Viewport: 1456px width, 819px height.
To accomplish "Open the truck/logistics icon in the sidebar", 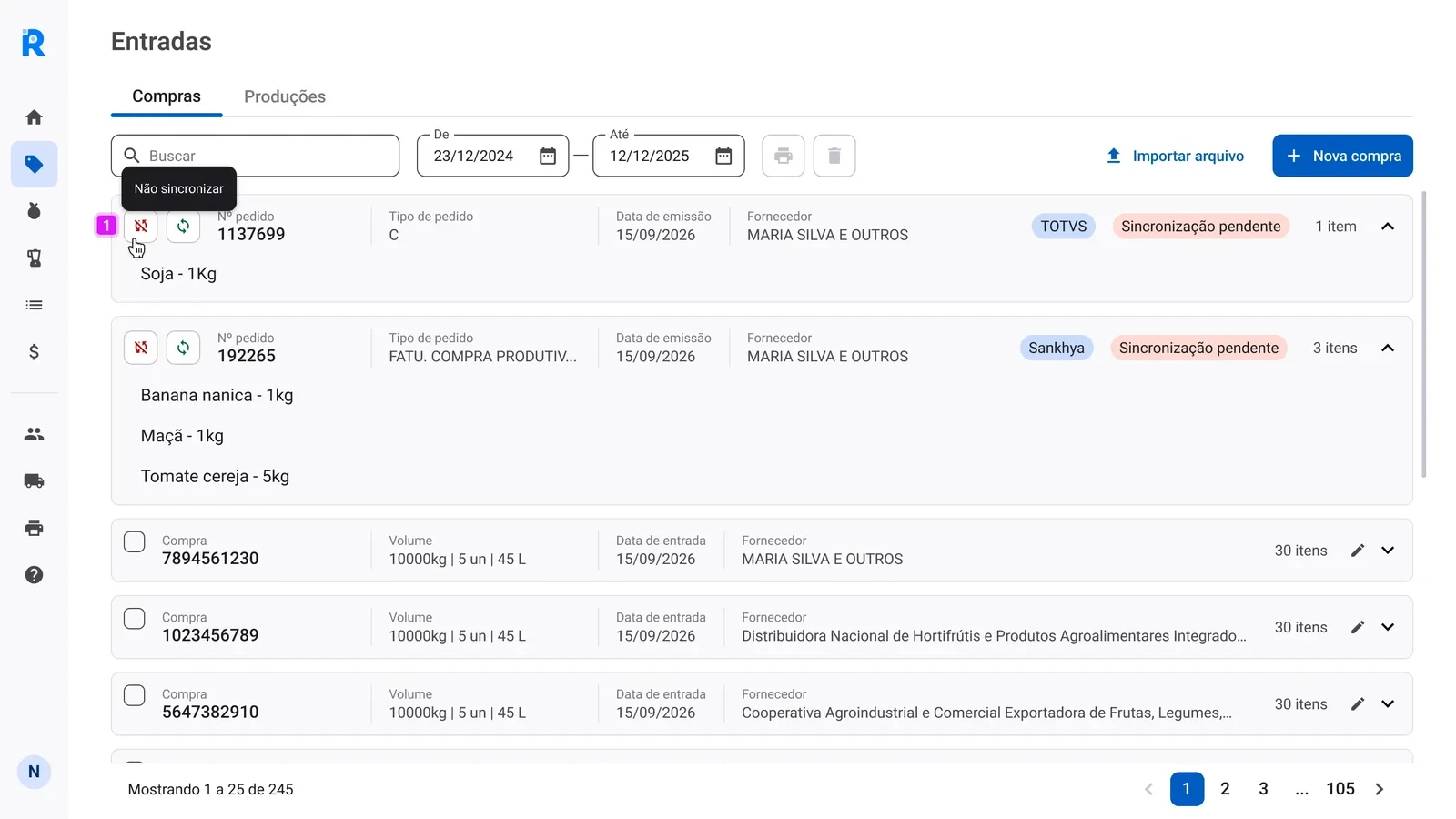I will tap(34, 480).
